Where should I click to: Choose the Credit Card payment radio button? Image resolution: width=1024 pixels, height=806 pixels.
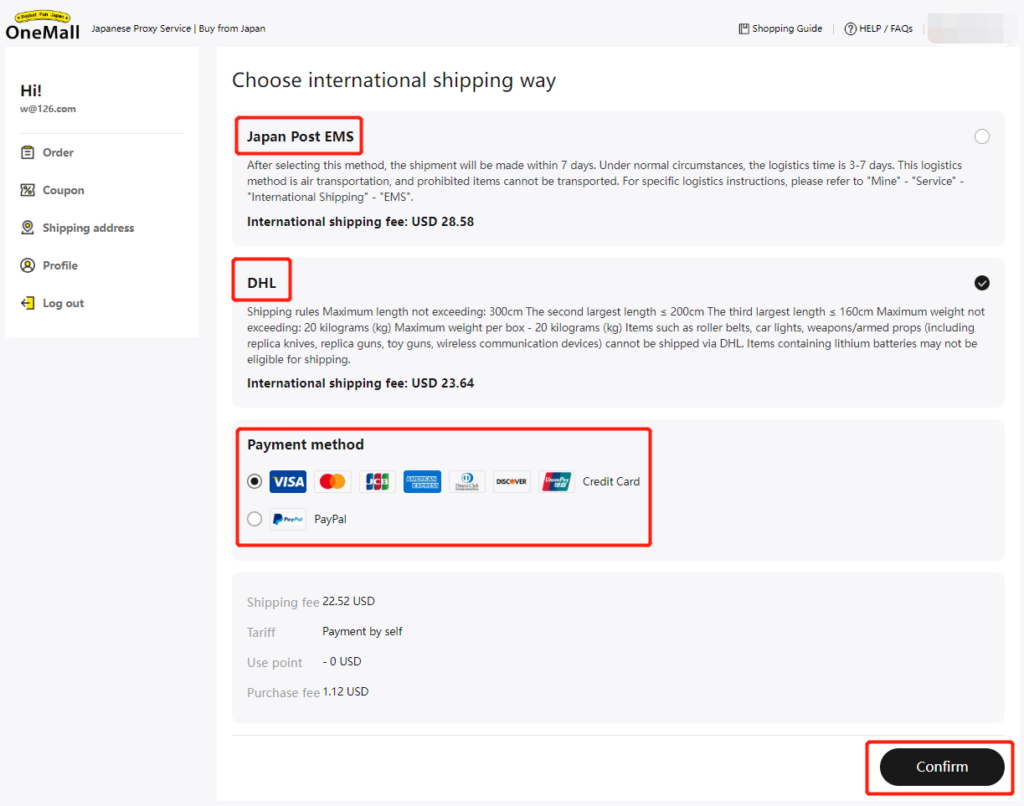point(255,481)
